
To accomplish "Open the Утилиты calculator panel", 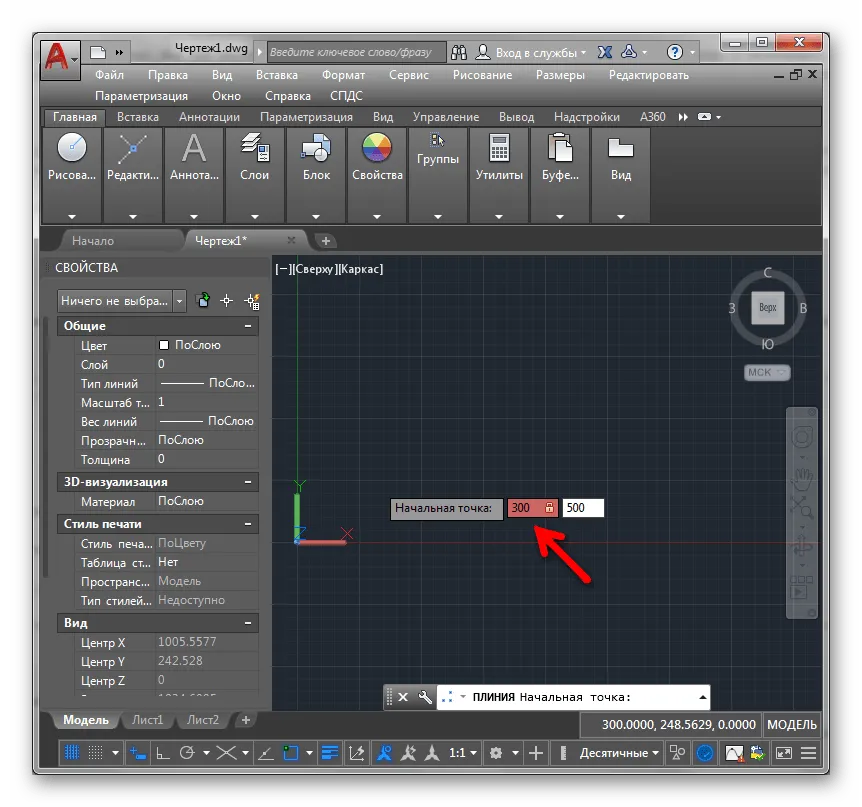I will pyautogui.click(x=499, y=175).
